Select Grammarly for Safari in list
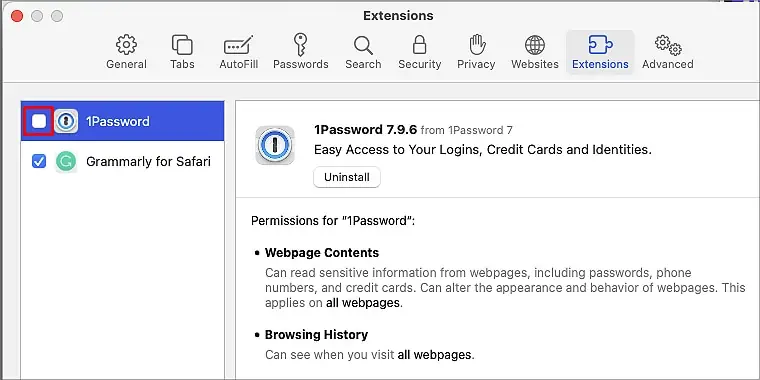 point(123,161)
